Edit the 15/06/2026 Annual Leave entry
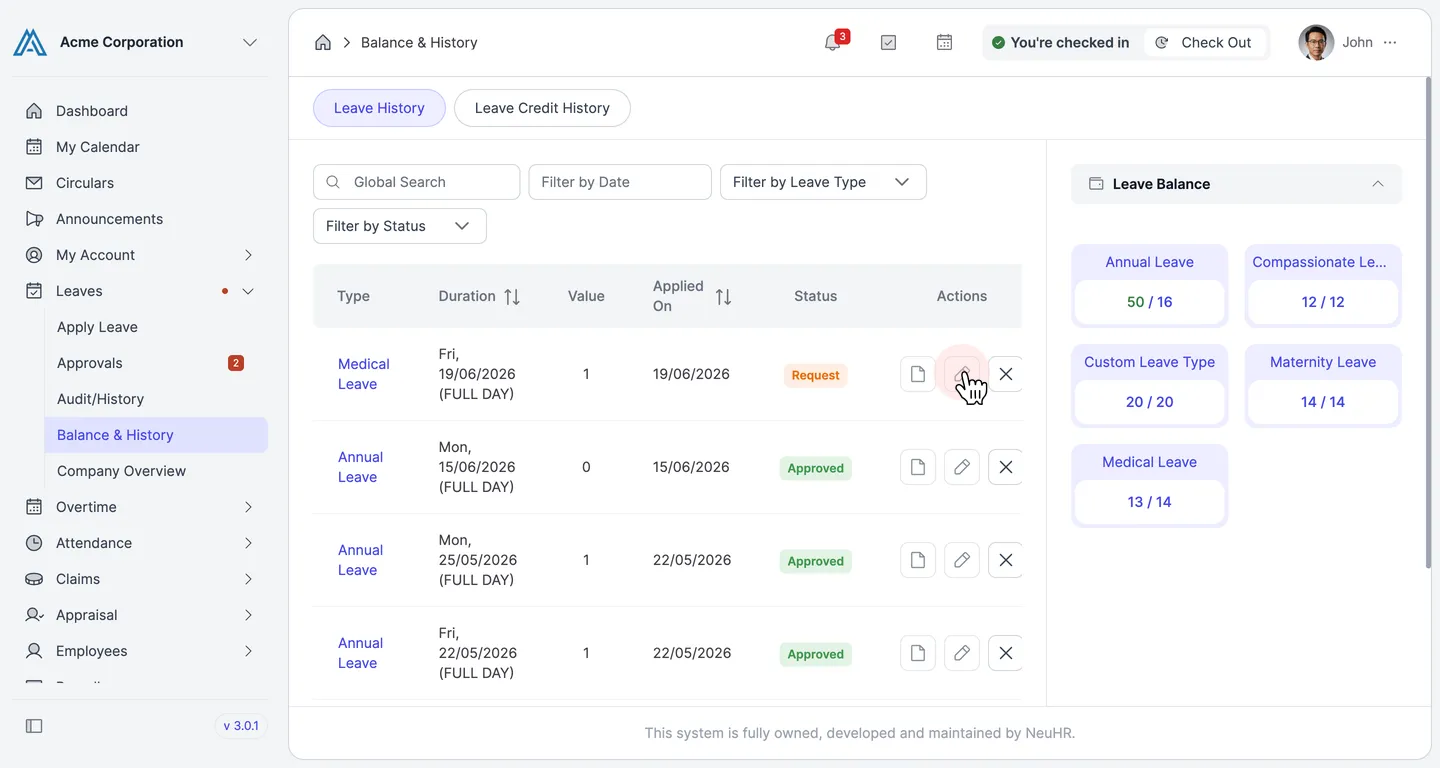Viewport: 1440px width, 768px height. 962,467
